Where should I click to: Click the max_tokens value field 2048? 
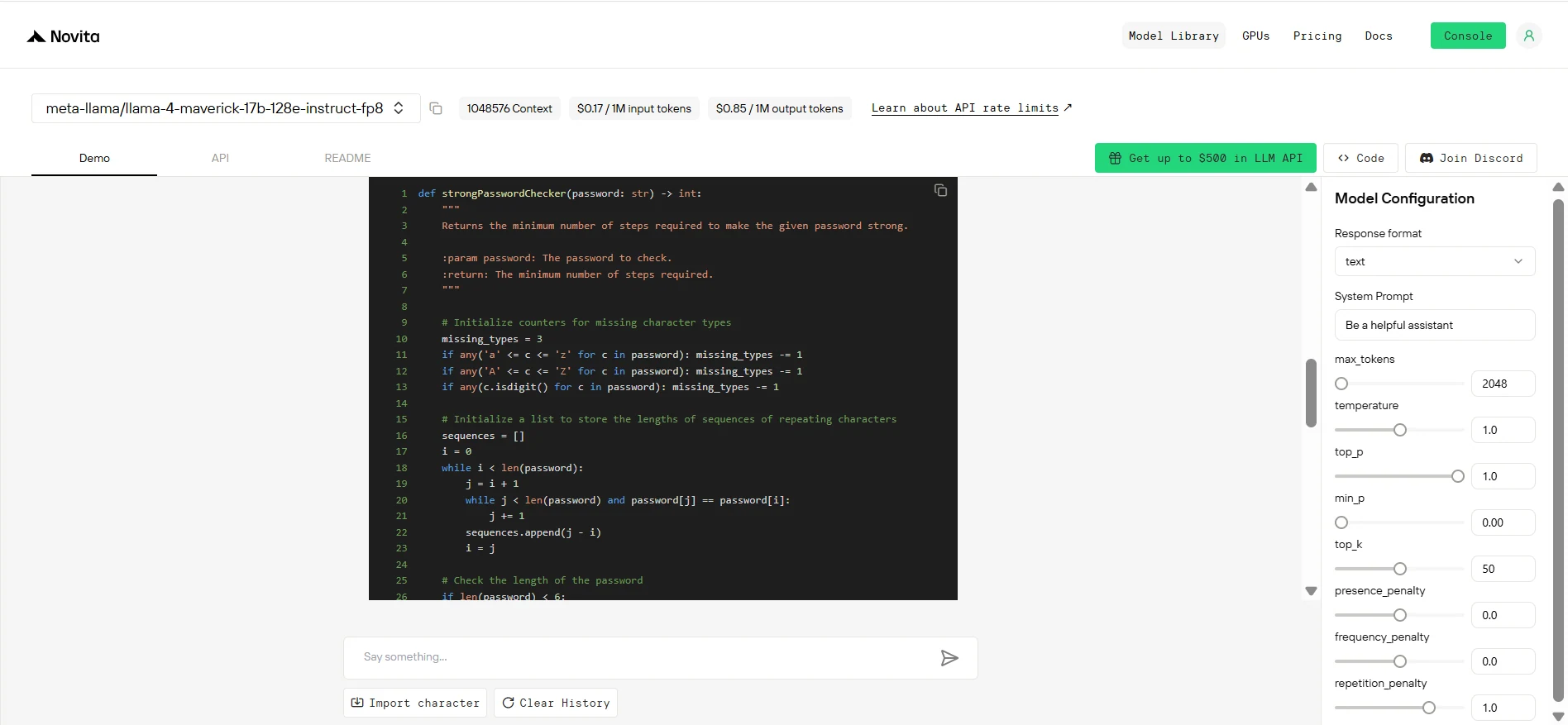click(1503, 384)
